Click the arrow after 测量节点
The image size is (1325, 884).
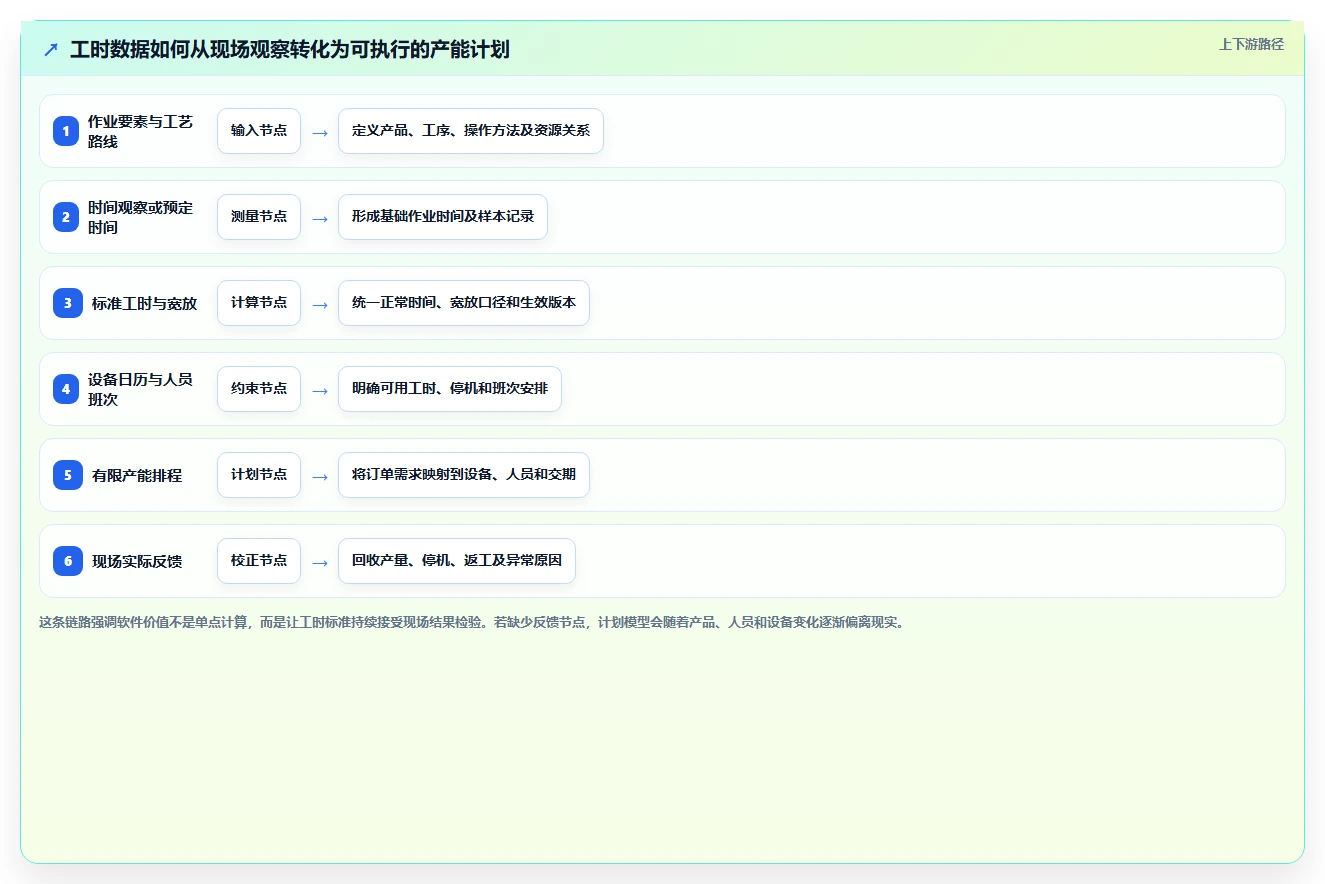tap(320, 218)
